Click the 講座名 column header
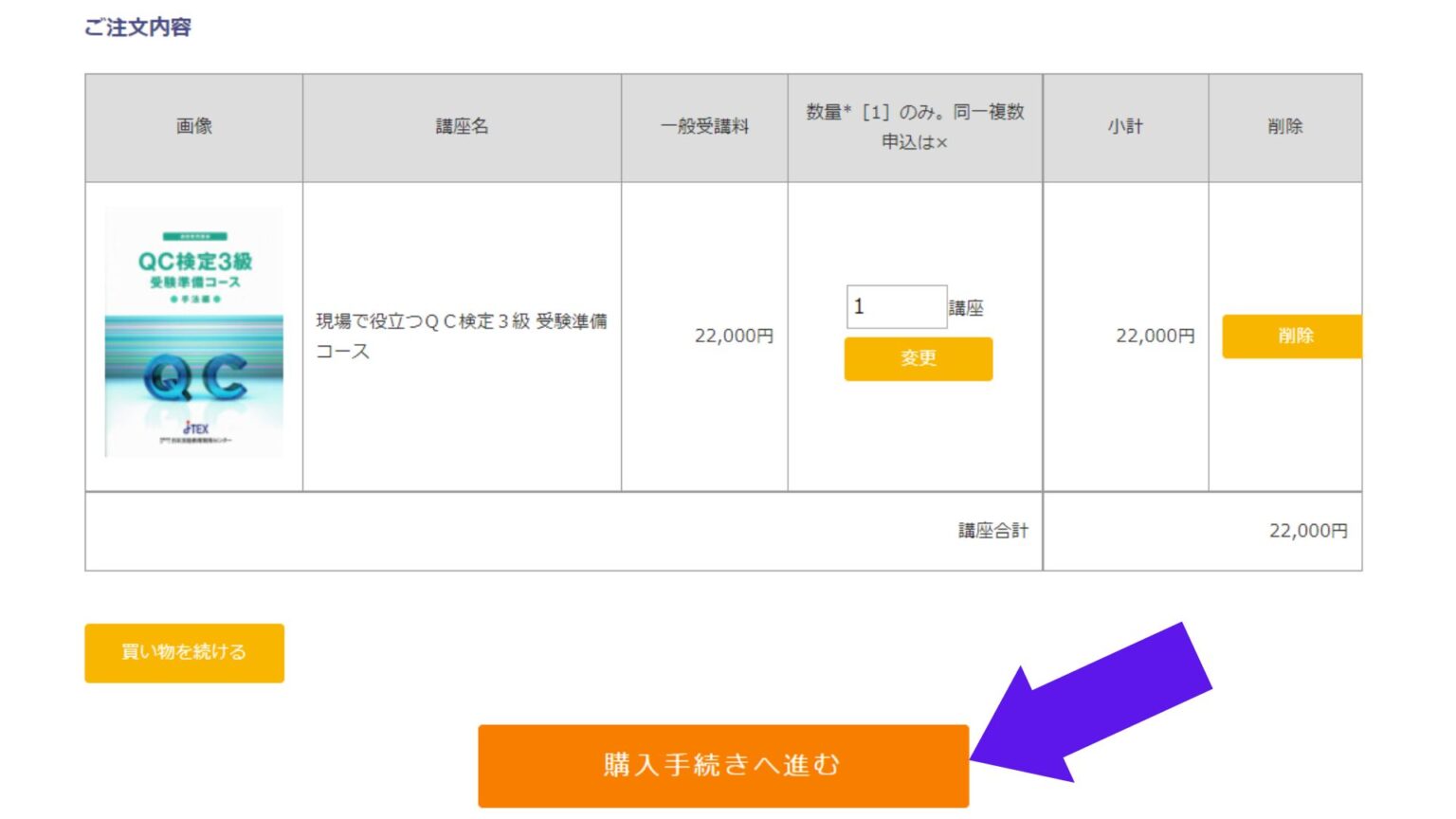Viewport: 1456px width, 819px height. point(459,126)
